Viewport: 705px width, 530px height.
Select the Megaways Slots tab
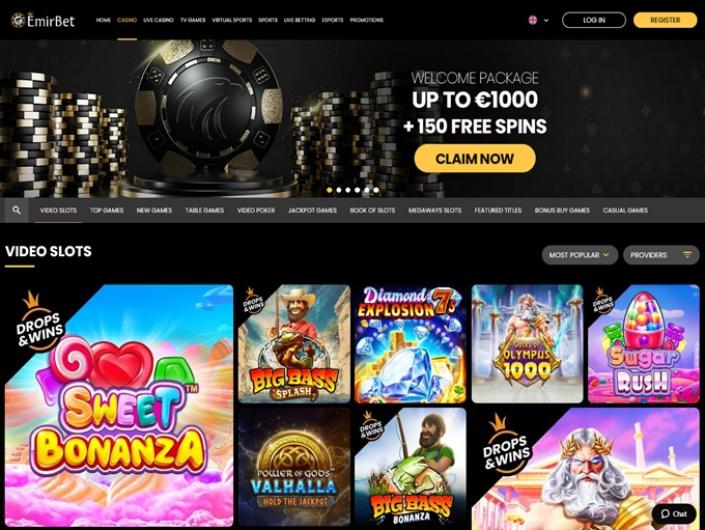[x=435, y=210]
